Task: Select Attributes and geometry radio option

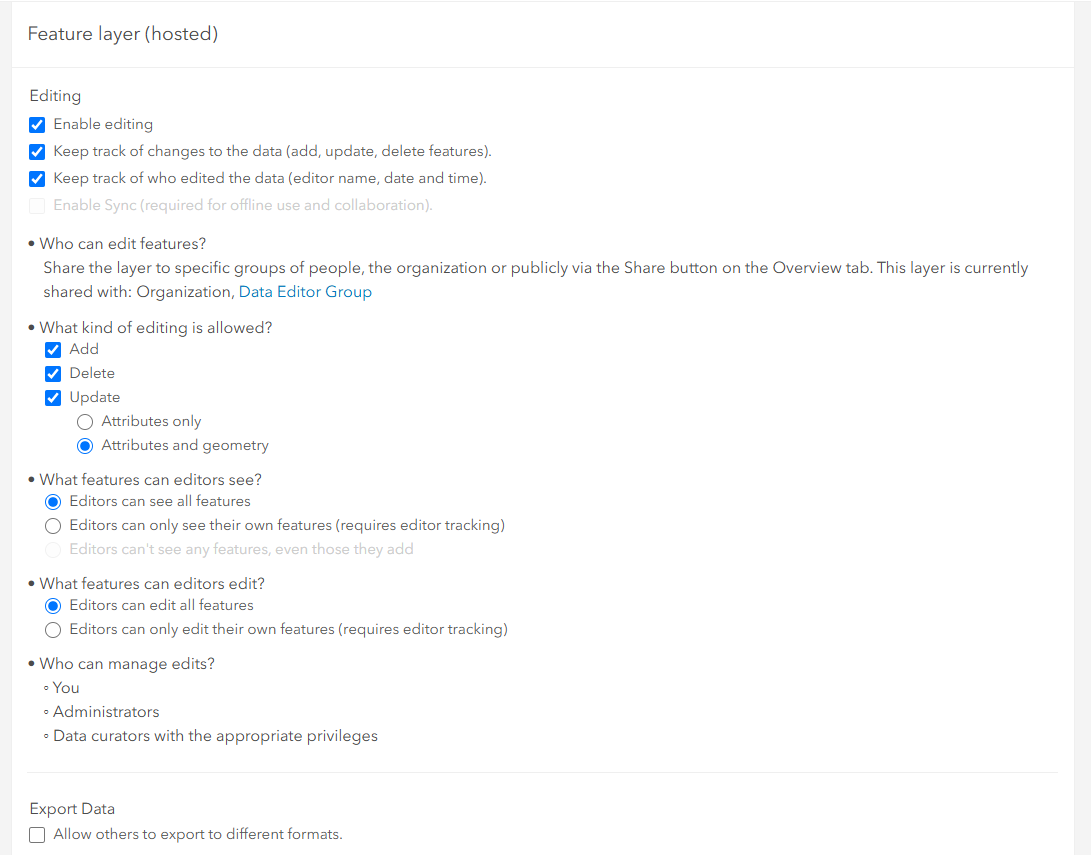Action: (85, 446)
